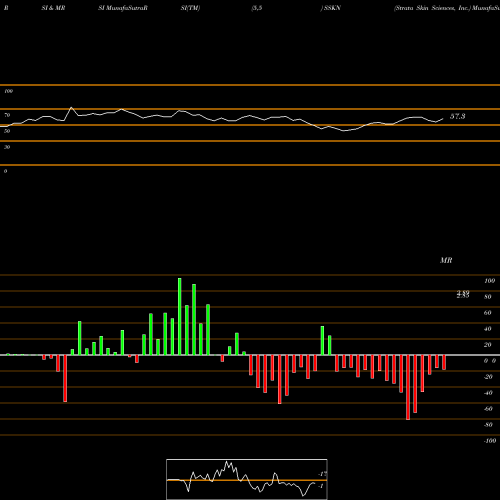The image size is (500, 500).
Task: Click the -40 label on MR right axis
Action: click(x=488, y=393)
